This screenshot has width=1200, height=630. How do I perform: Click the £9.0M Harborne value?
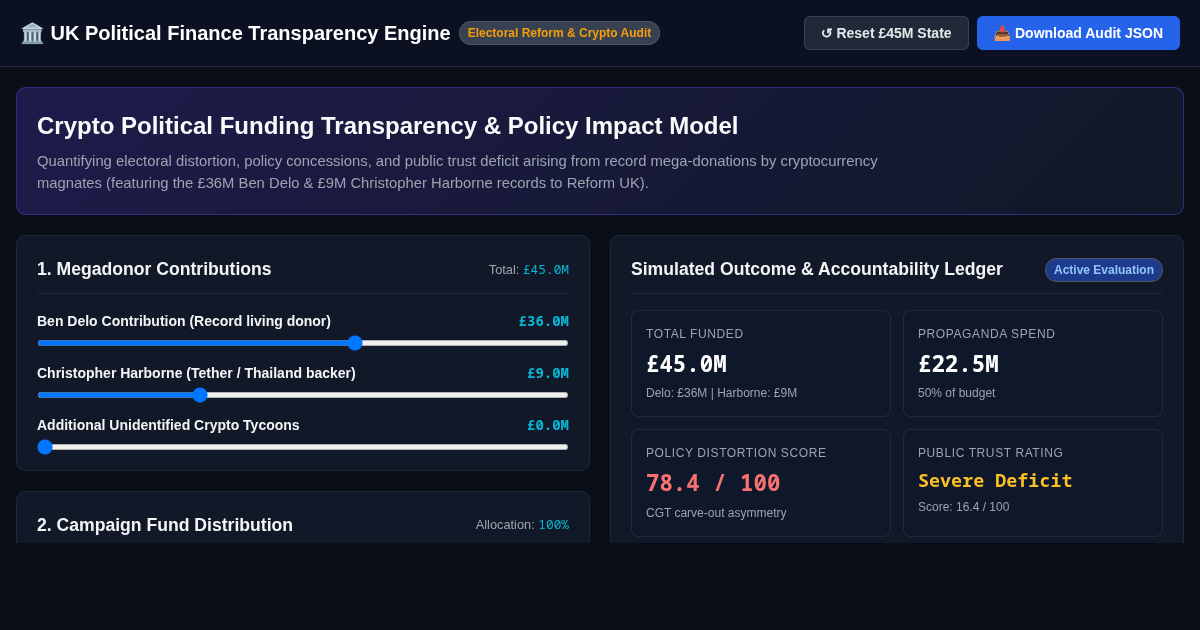[x=547, y=373]
